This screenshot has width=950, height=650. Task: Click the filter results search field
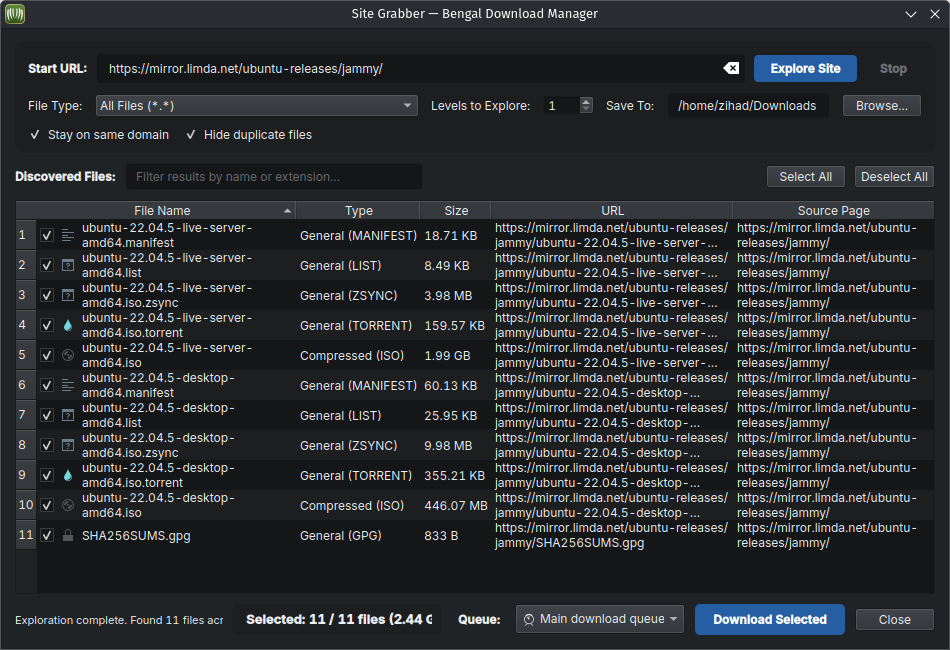273,176
